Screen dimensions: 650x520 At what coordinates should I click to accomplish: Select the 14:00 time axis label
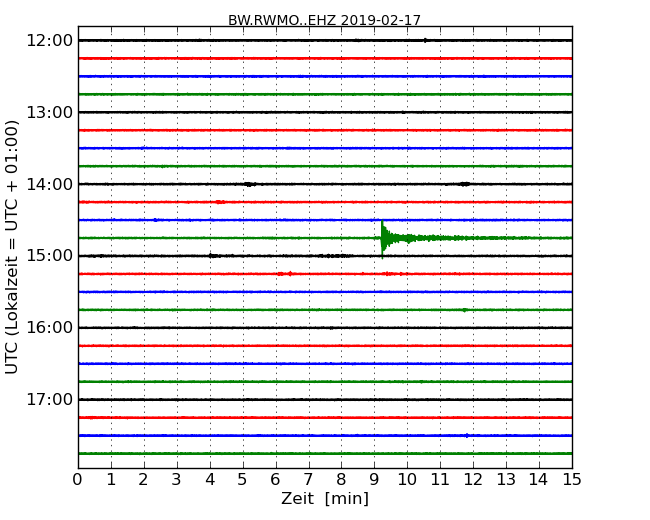click(x=49, y=184)
